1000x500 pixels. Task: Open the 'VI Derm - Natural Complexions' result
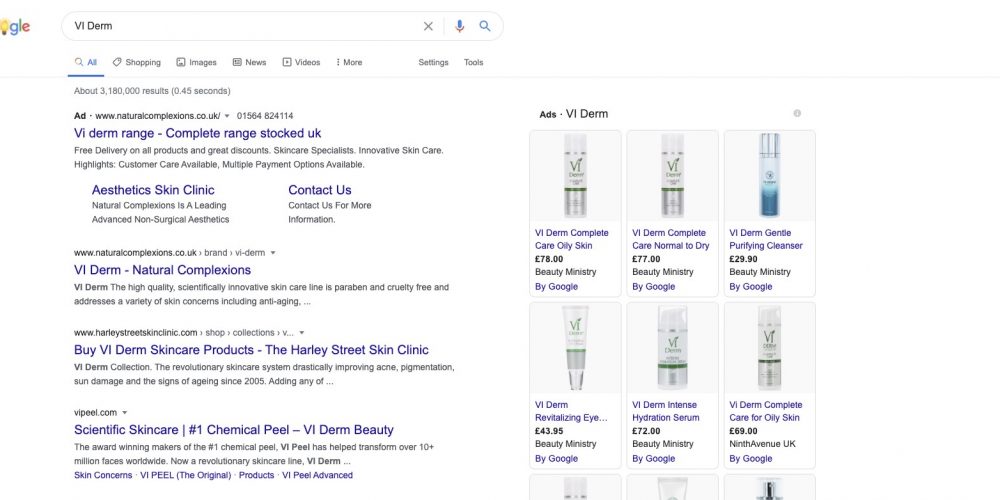click(x=163, y=270)
